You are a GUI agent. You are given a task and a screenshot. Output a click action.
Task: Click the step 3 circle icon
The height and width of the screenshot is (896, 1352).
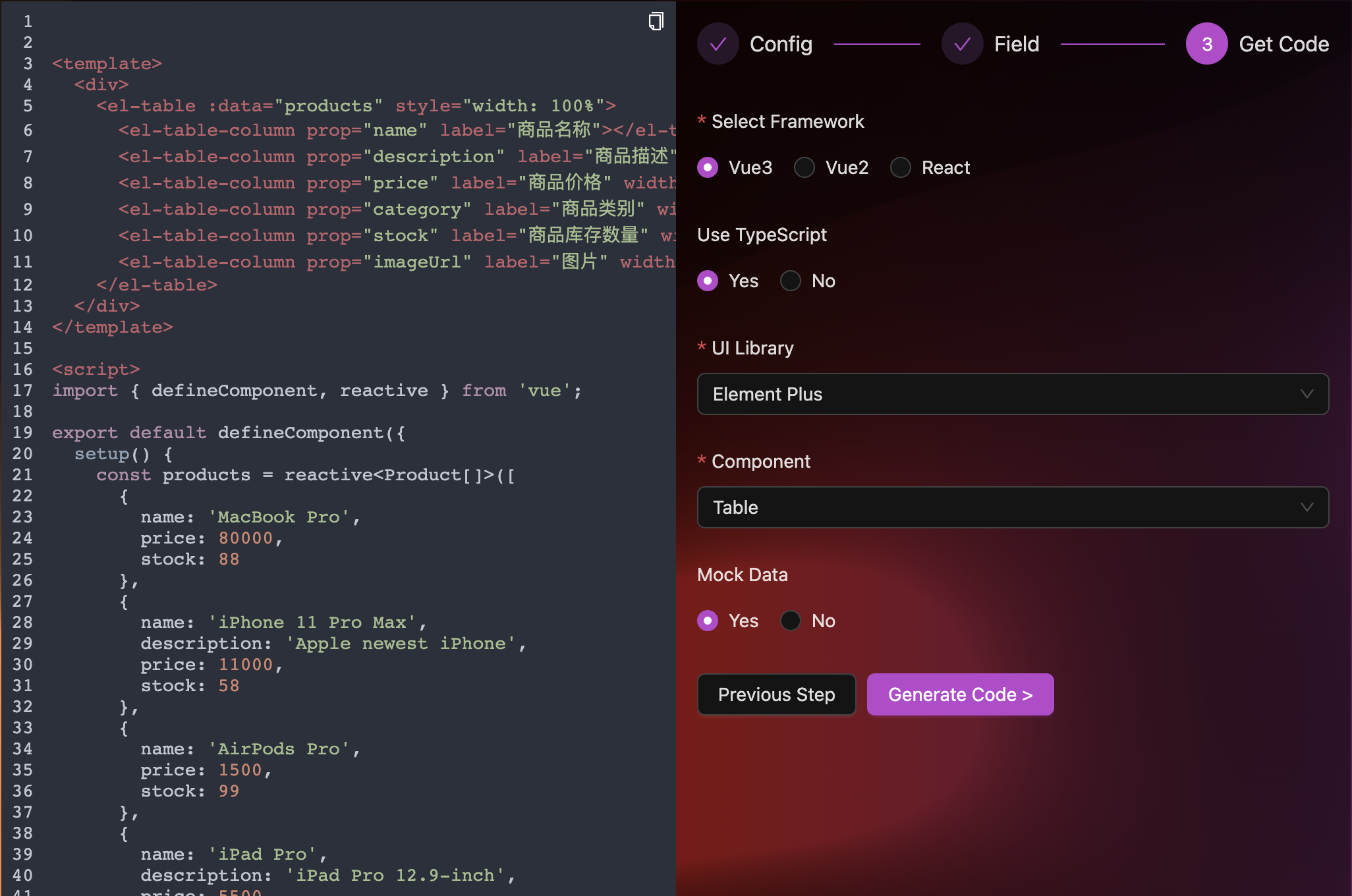[x=1207, y=44]
